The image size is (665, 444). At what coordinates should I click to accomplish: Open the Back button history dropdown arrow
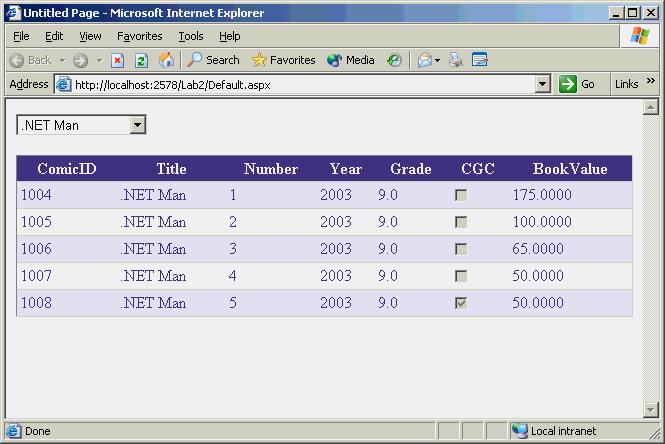tap(62, 61)
